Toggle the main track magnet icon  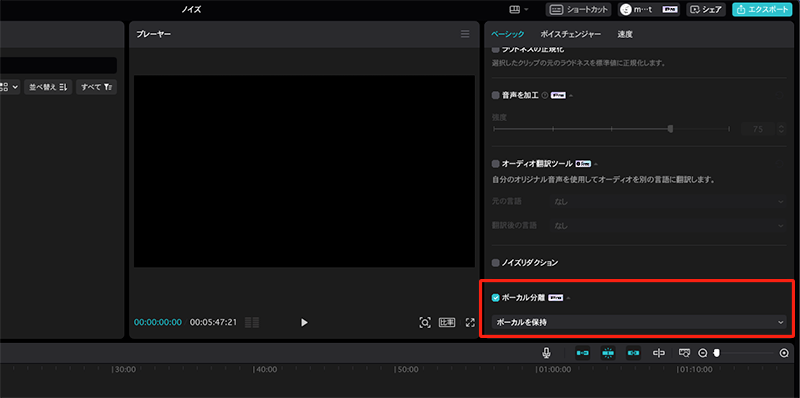click(x=583, y=353)
